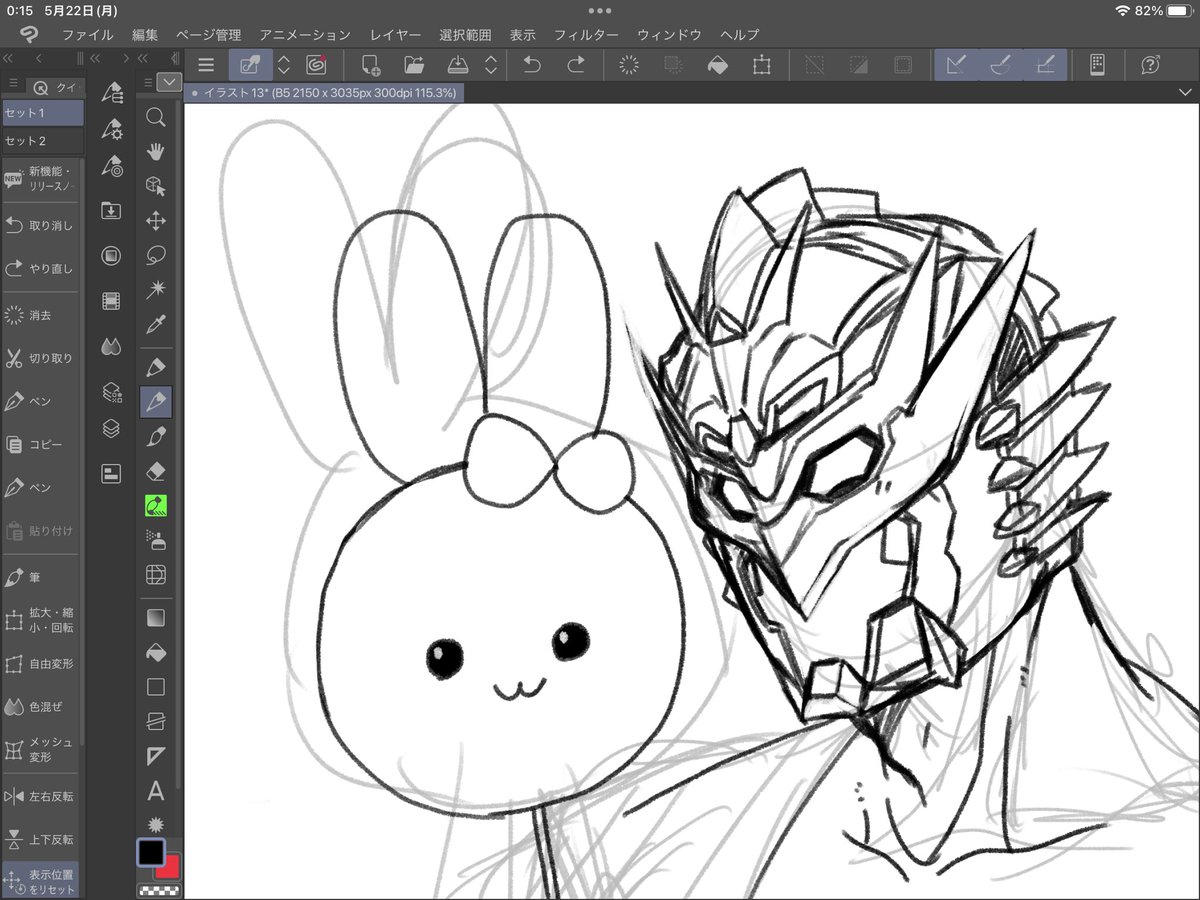Open a file with folder icon
The height and width of the screenshot is (900, 1200).
coord(414,66)
